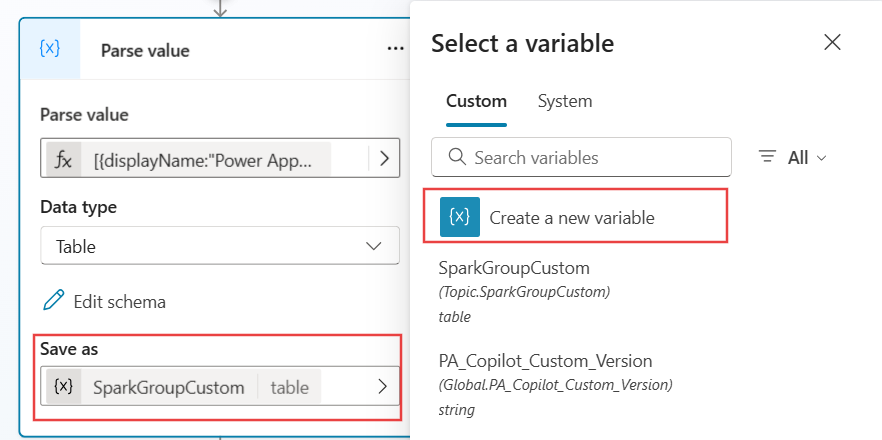This screenshot has width=882, height=440.
Task: Click the variable icon beside SparkGroupCustom
Action: click(x=63, y=387)
